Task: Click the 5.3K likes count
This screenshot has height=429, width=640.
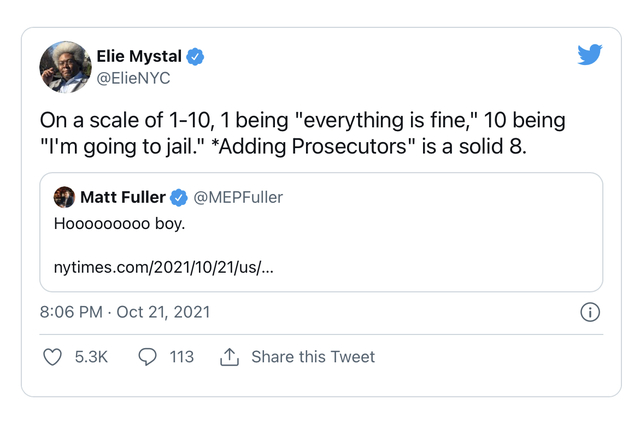Action: [91, 357]
